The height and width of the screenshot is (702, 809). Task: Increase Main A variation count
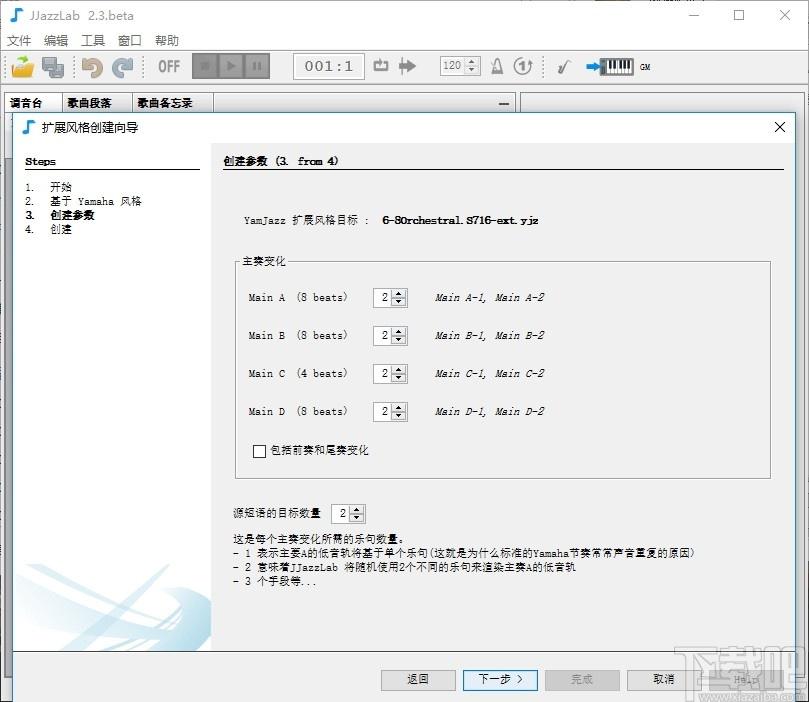click(399, 293)
